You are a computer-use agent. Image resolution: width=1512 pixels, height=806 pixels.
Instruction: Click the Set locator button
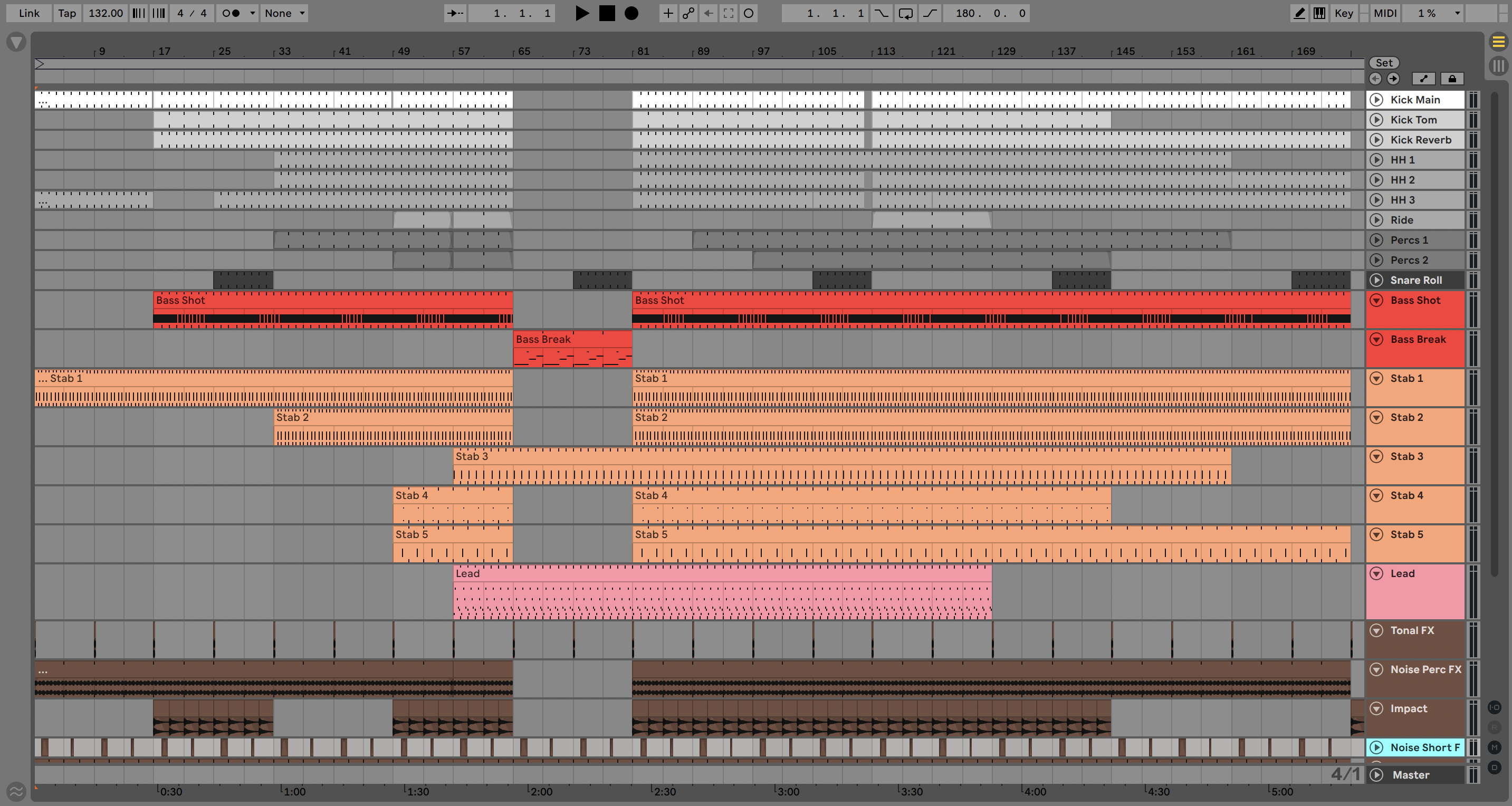pos(1384,63)
